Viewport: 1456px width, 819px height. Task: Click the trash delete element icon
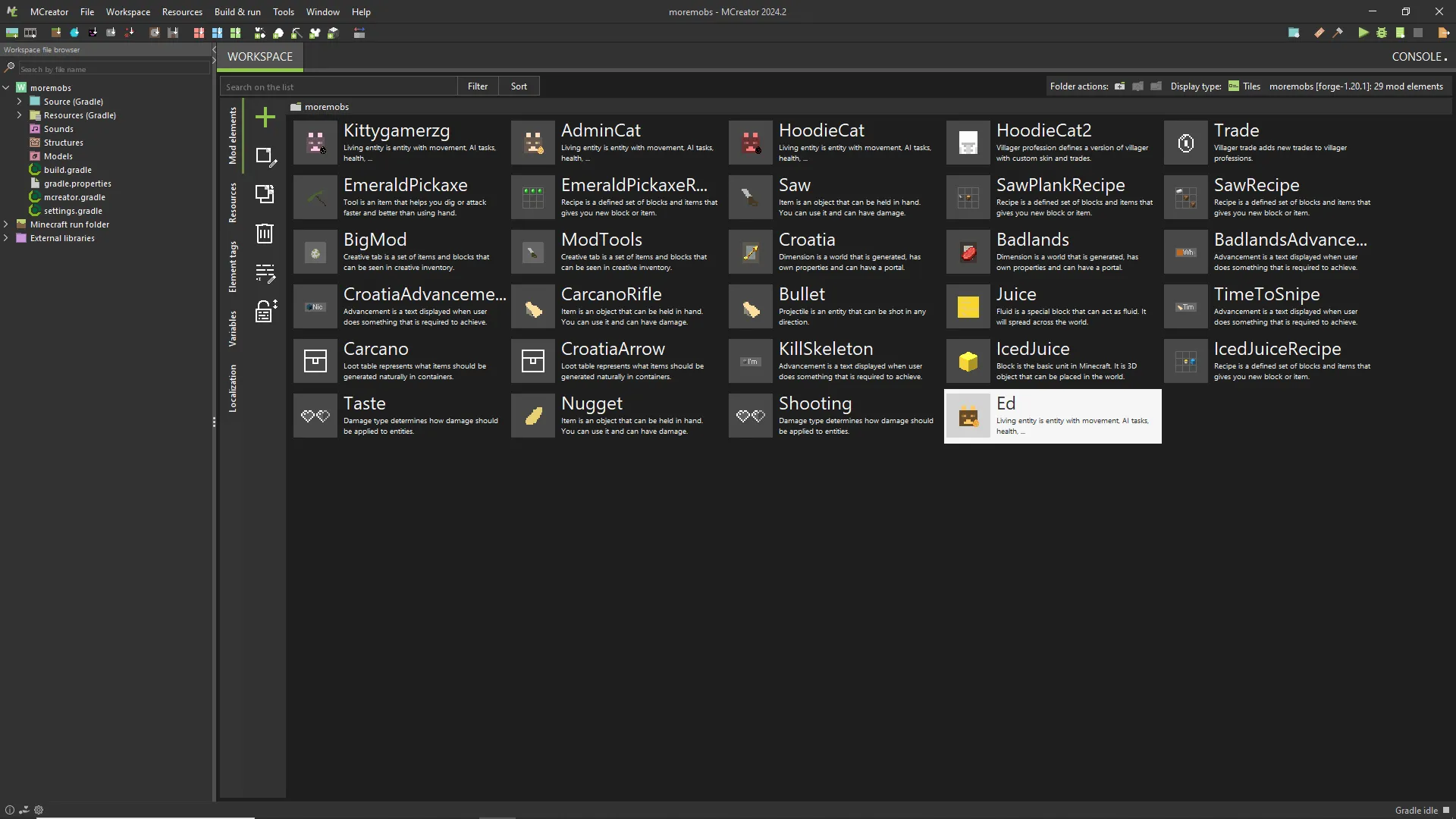pos(265,233)
